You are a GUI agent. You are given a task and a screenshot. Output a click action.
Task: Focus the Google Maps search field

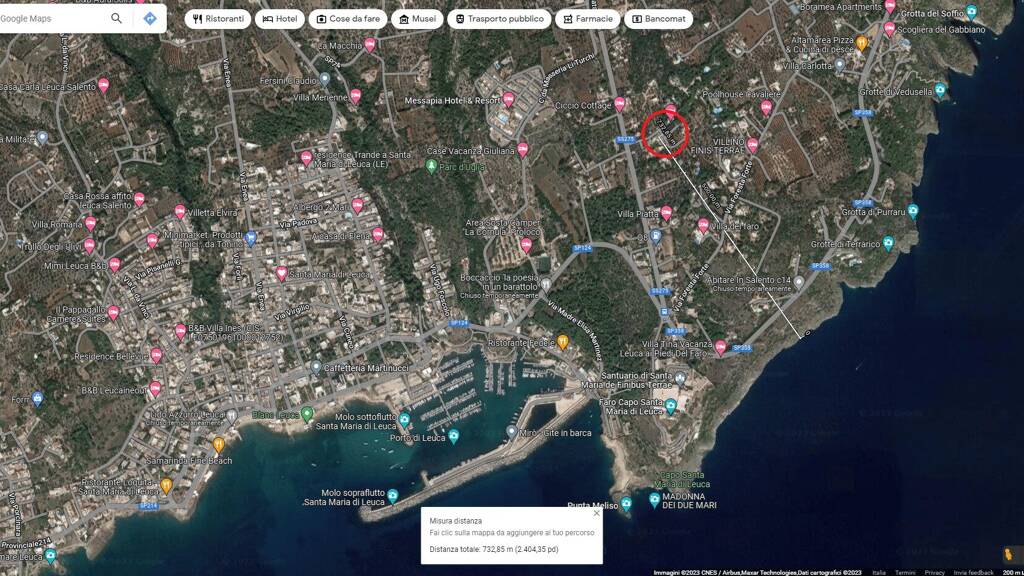50,18
